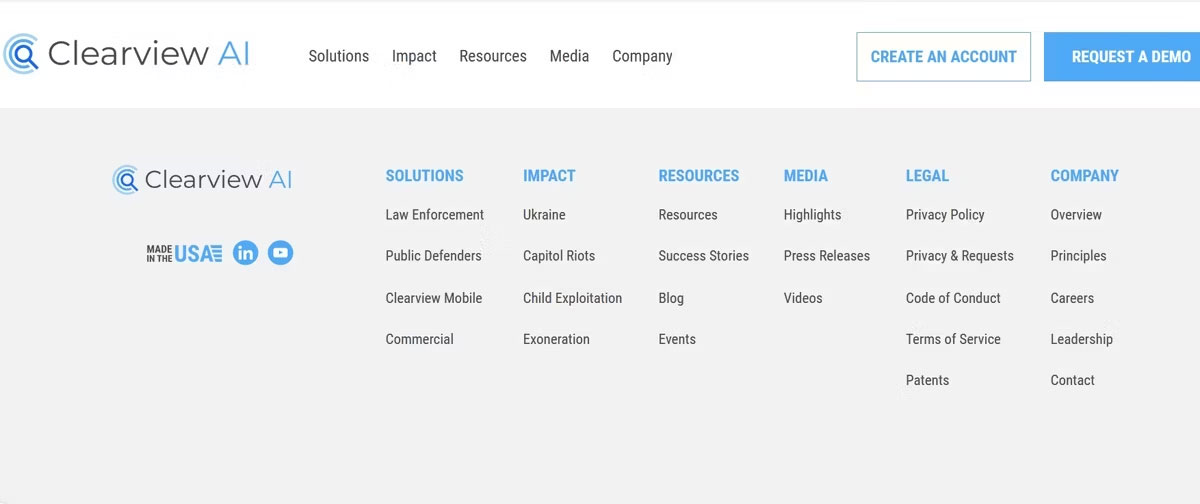Open the Resources menu in top navigation

[x=493, y=56]
